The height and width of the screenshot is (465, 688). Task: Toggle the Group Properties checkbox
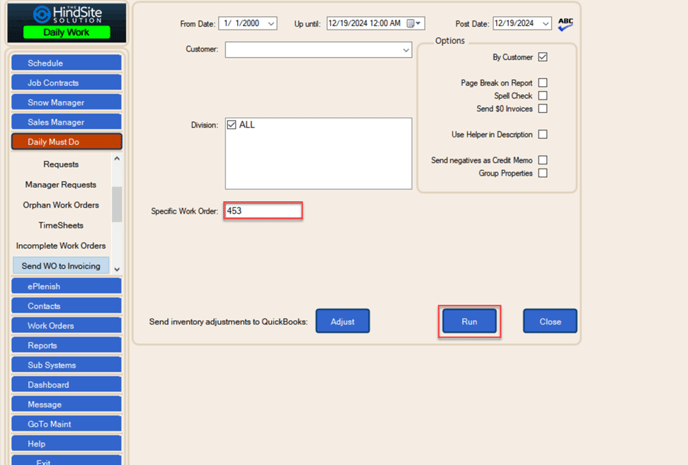coord(543,173)
